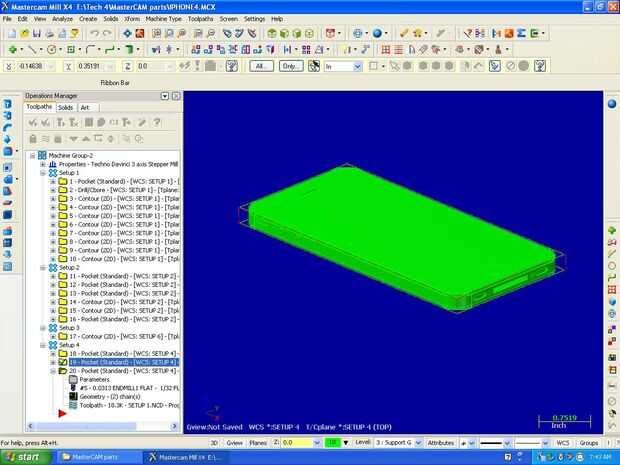Select the Fillet entities tool
The width and height of the screenshot is (620, 465).
click(90, 50)
